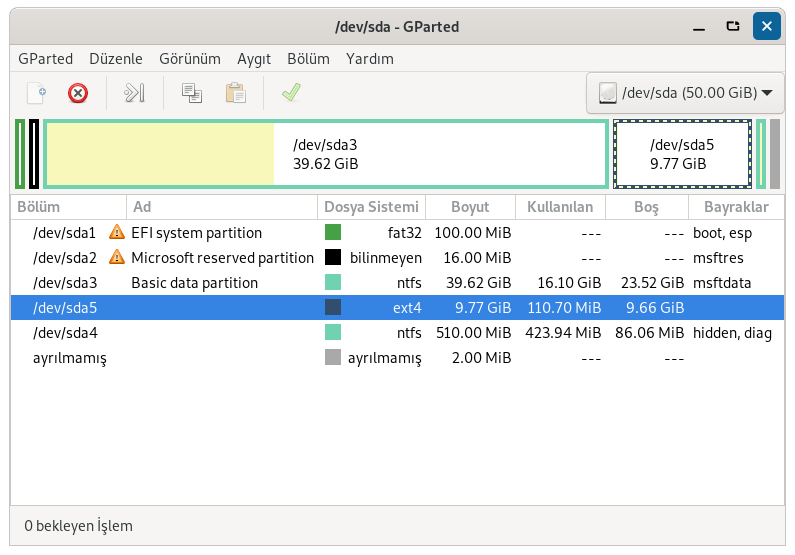Click the Kullanılan column header

click(560, 207)
